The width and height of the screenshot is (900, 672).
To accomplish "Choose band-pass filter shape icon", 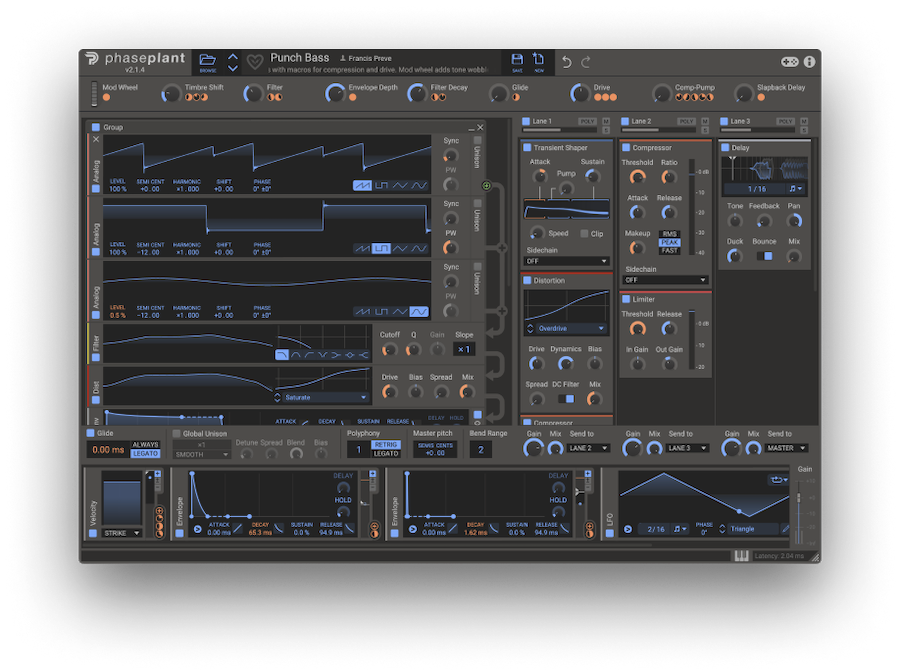I will click(295, 355).
